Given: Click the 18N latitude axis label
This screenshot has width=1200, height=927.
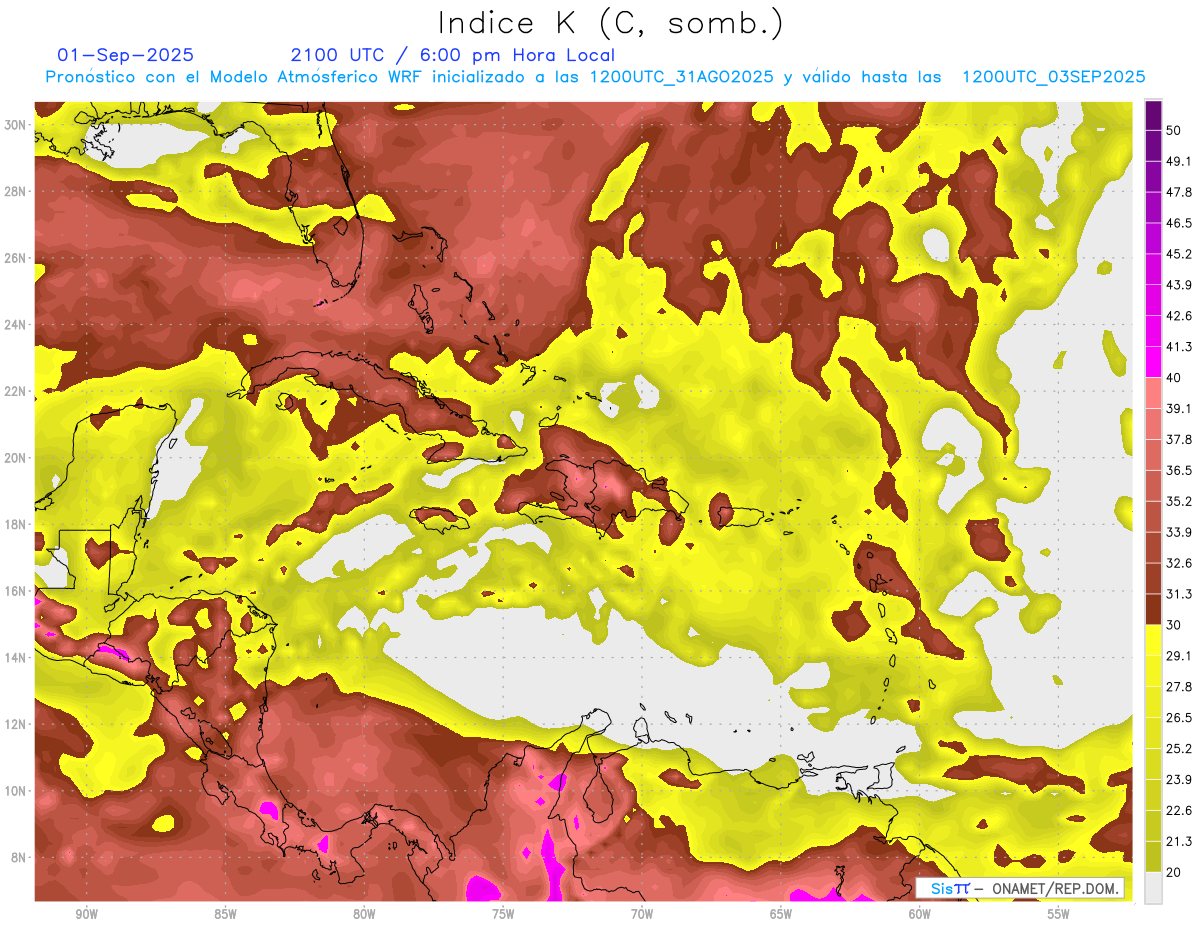Looking at the screenshot, I should [x=15, y=524].
